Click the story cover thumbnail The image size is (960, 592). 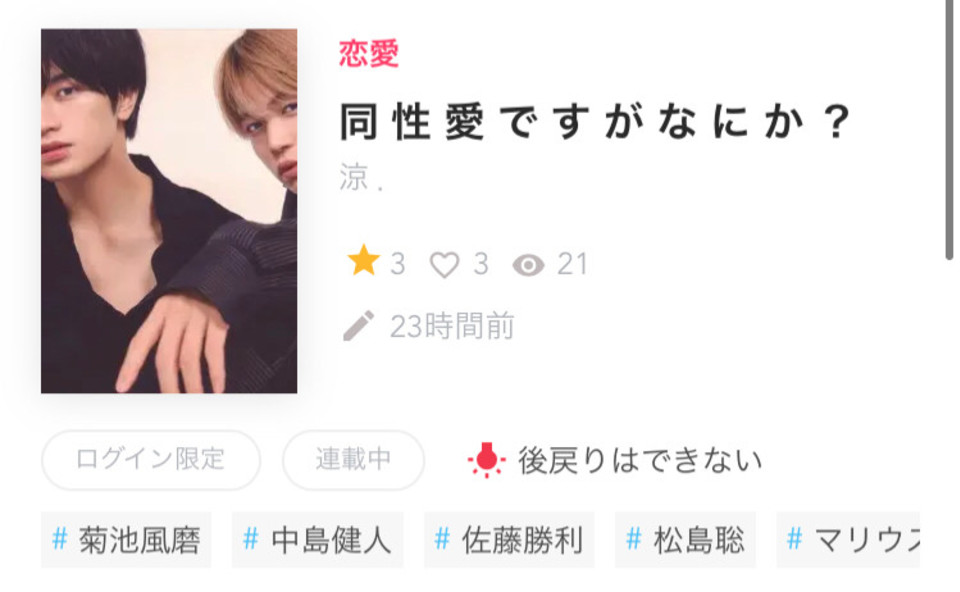pos(169,211)
